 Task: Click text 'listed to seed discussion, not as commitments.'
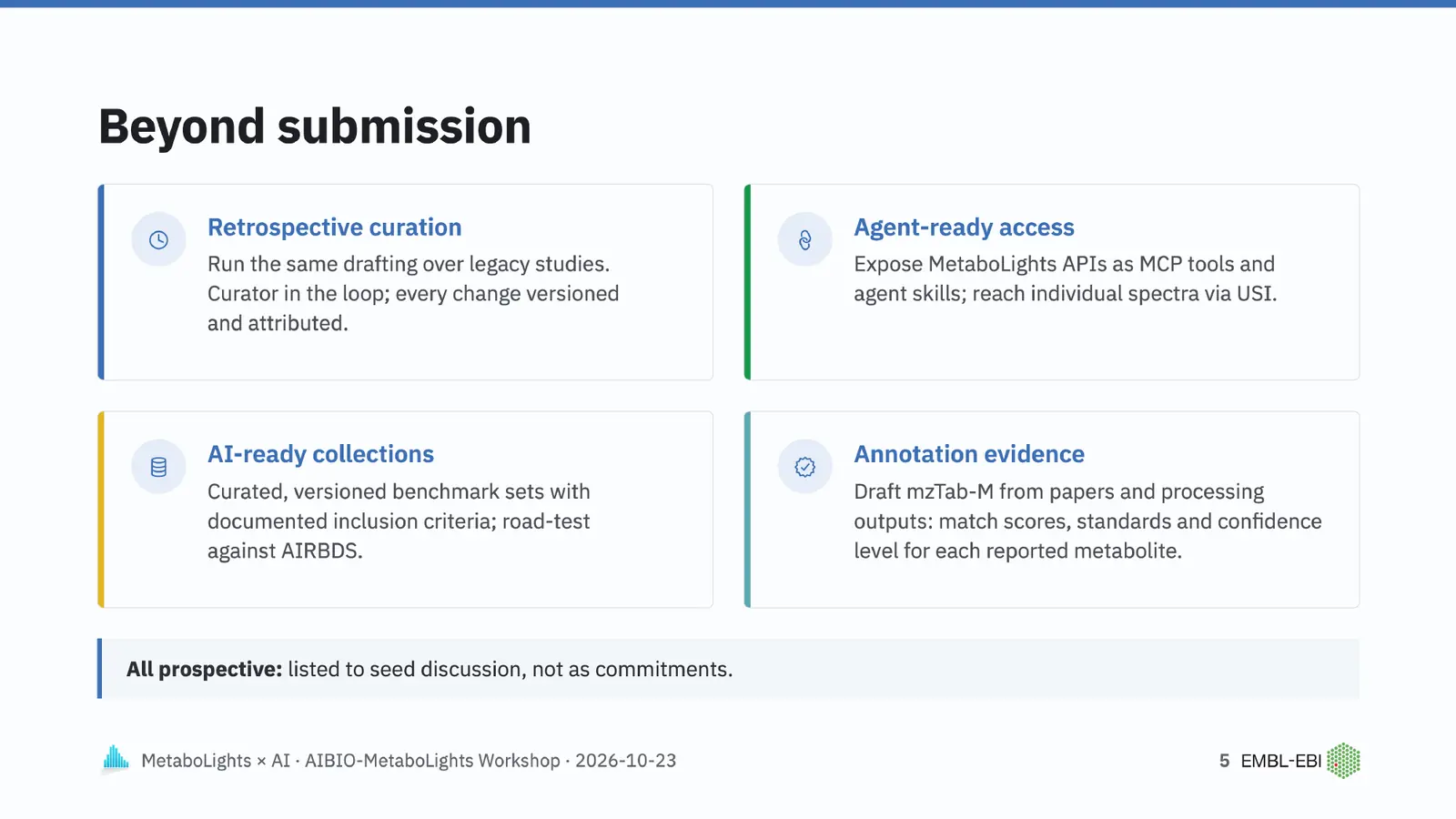[510, 669]
